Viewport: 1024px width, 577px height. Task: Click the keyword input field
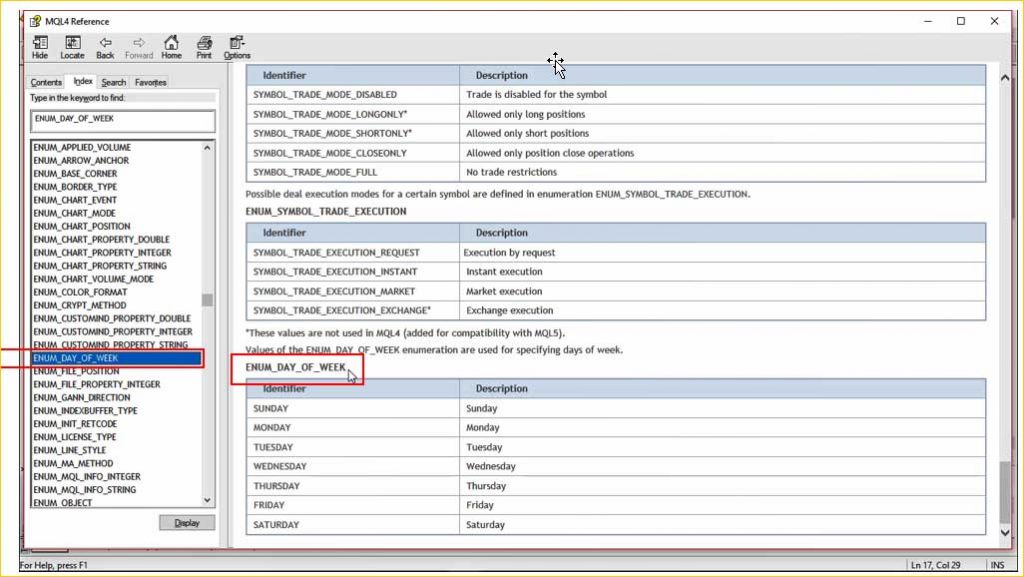tap(123, 121)
